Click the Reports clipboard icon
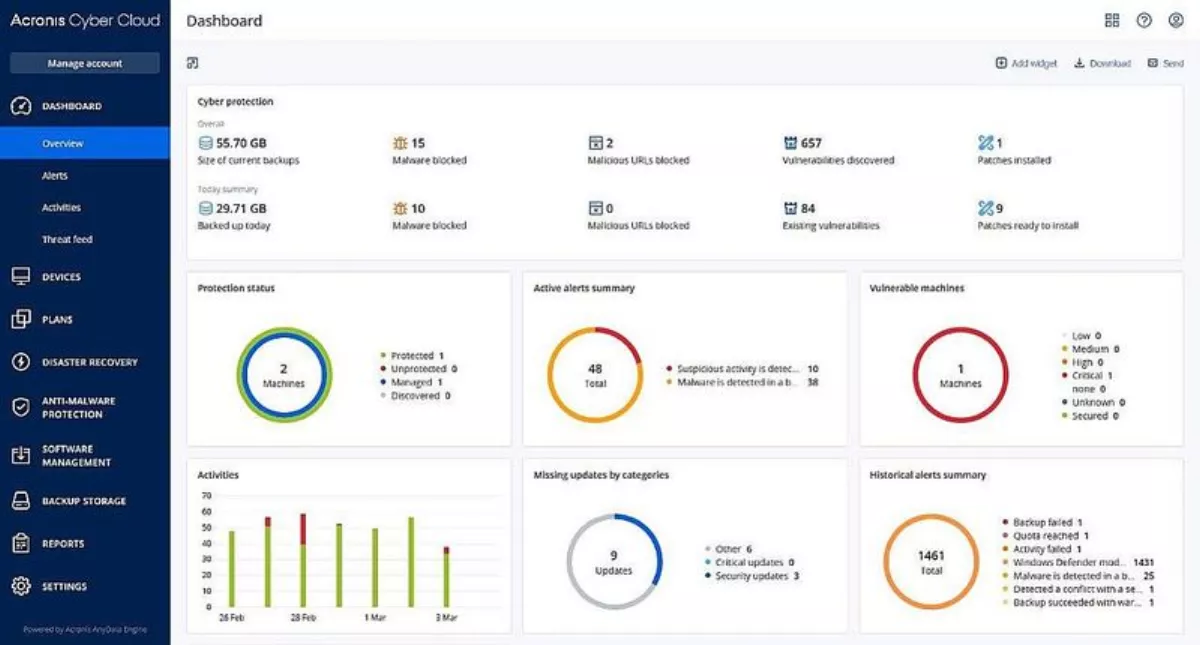This screenshot has height=645, width=1200. point(21,543)
